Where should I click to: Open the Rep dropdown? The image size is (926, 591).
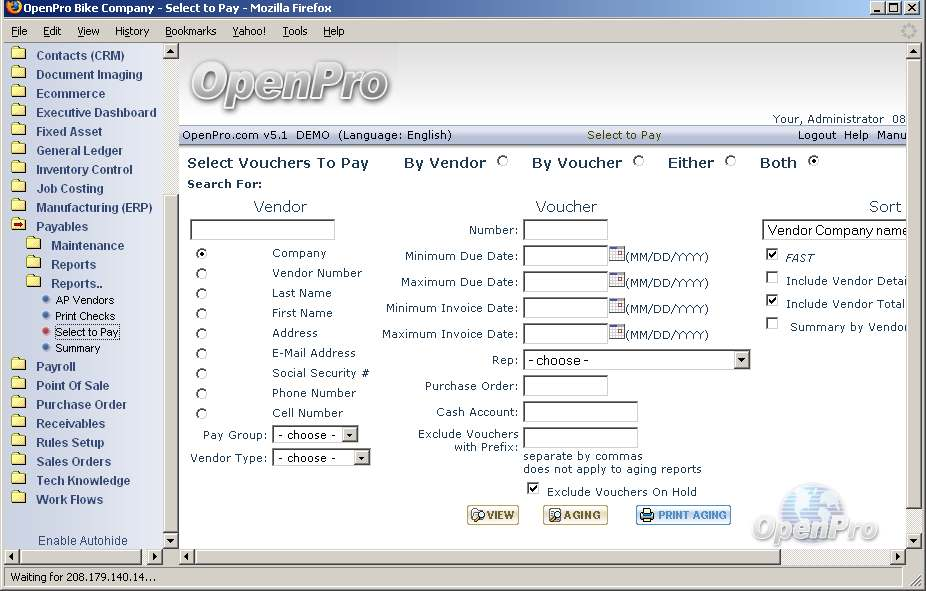(637, 360)
